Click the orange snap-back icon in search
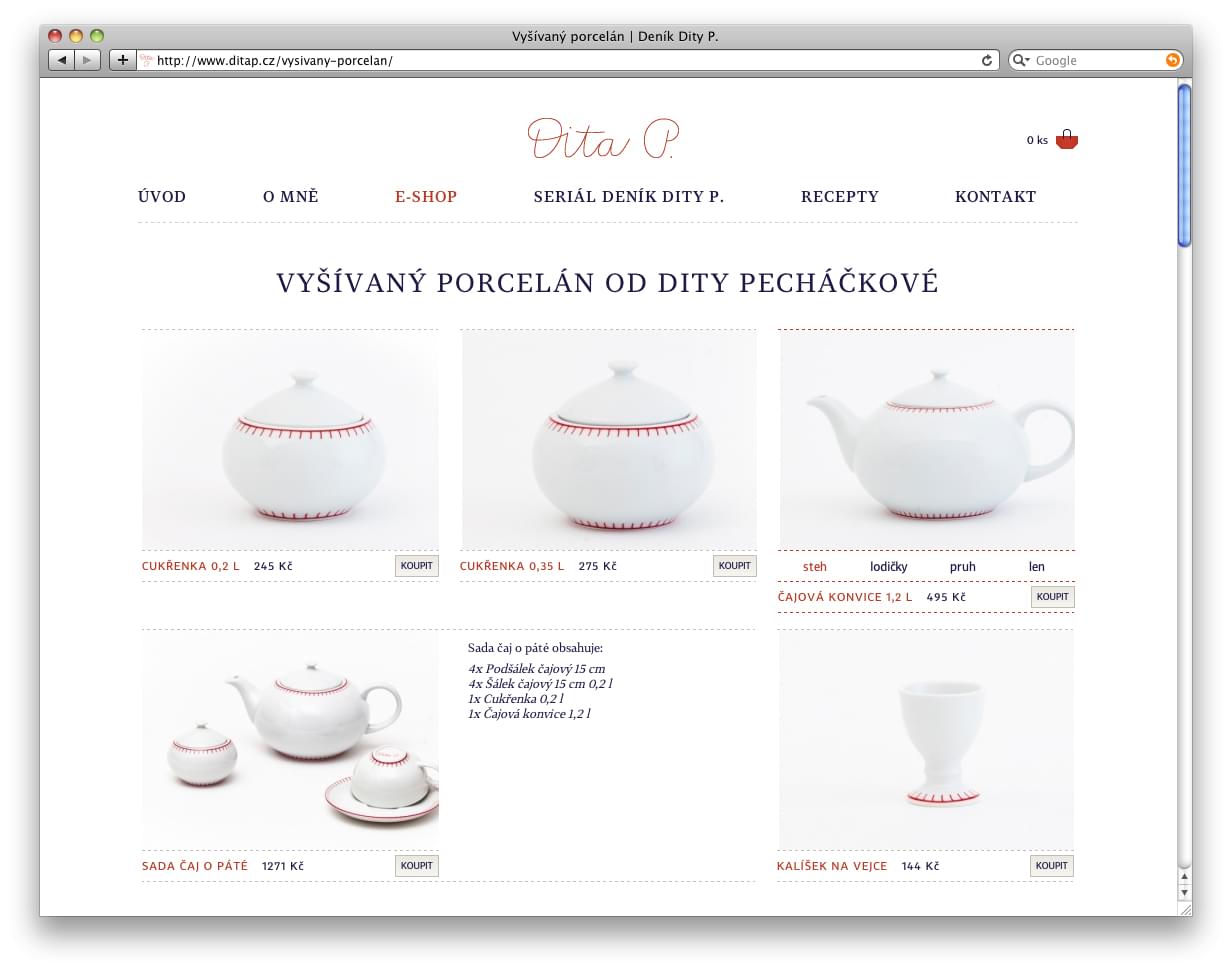 (x=1172, y=60)
